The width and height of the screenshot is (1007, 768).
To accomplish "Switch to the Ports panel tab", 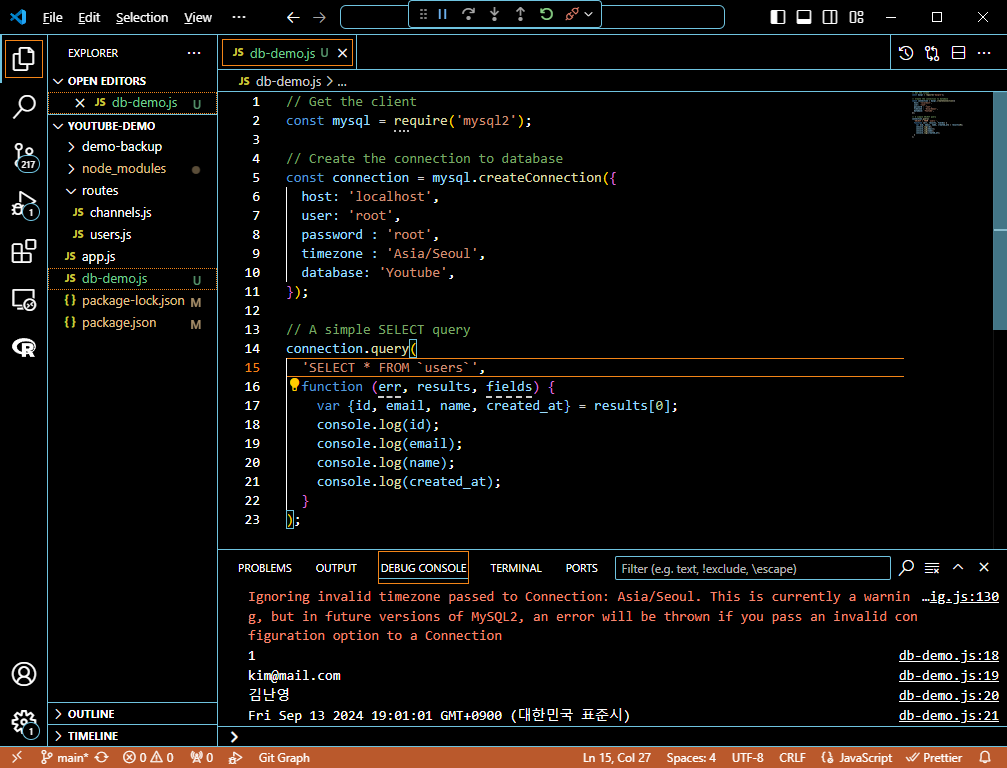I will (x=581, y=568).
